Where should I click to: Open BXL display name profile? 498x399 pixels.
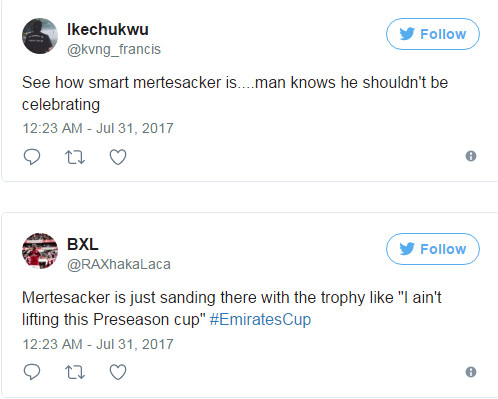click(83, 244)
